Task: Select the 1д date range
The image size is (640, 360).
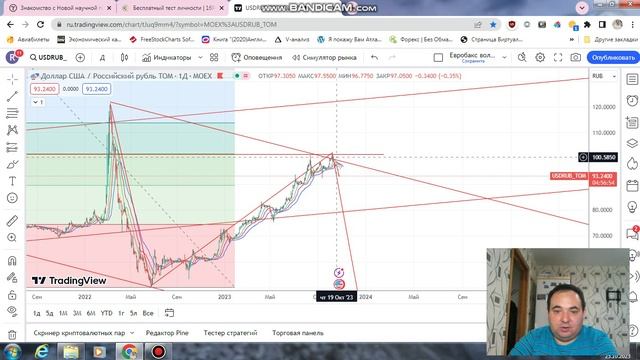Action: coord(36,313)
